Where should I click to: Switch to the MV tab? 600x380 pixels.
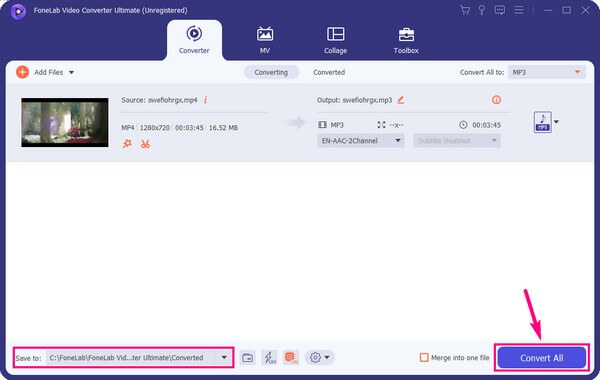click(265, 40)
